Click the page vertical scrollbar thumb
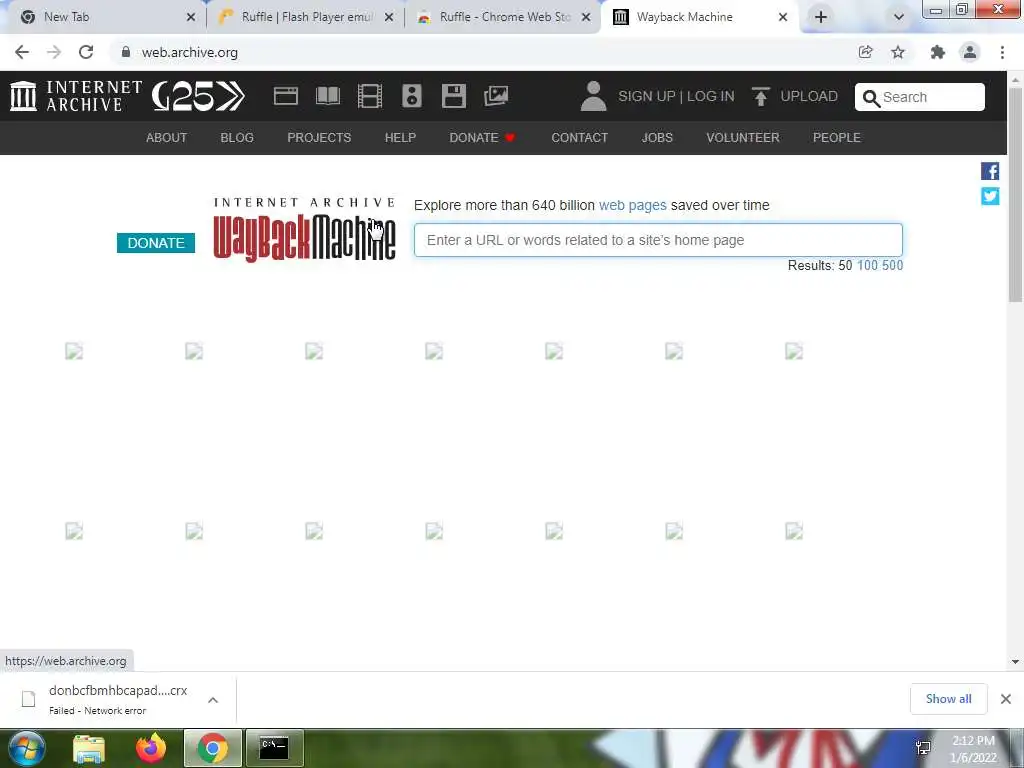Image resolution: width=1024 pixels, height=768 pixels. 1016,194
